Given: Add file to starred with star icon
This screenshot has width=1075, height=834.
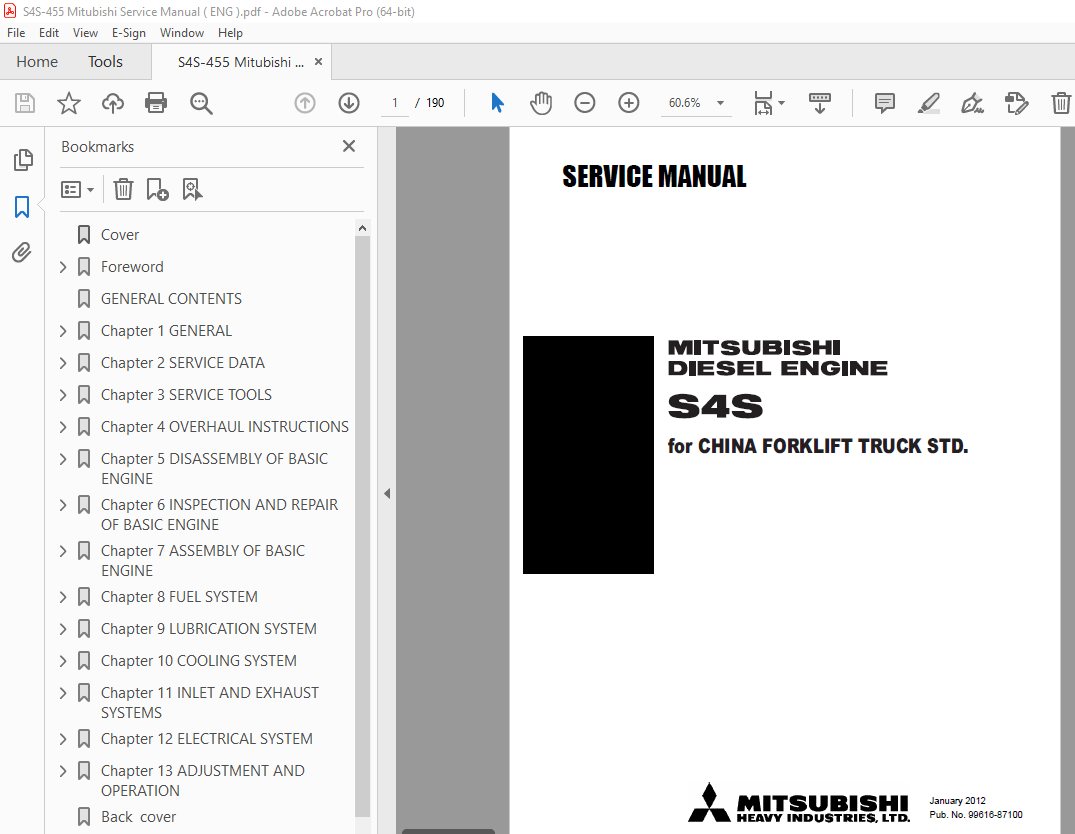Looking at the screenshot, I should [x=69, y=103].
